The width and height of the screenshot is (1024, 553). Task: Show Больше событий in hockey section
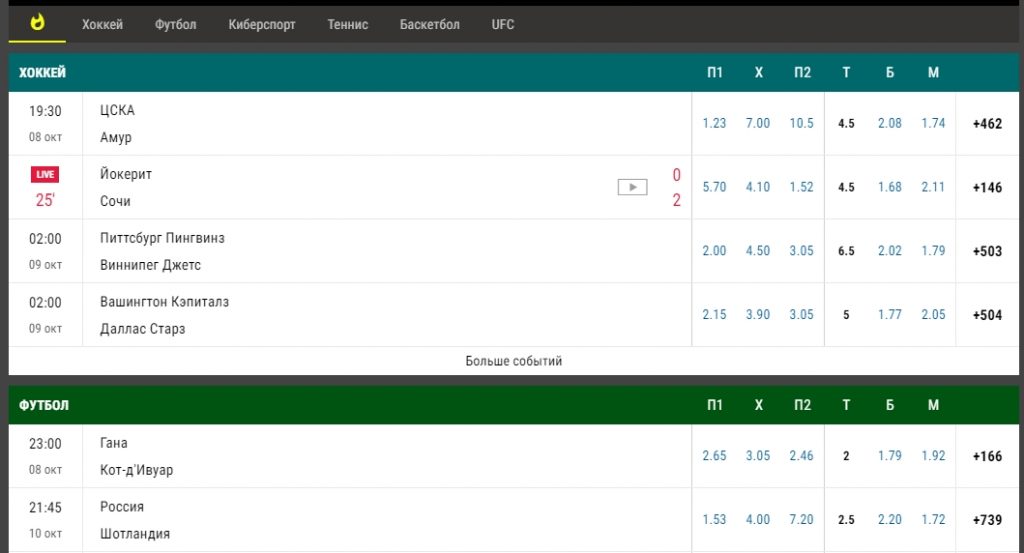click(513, 361)
